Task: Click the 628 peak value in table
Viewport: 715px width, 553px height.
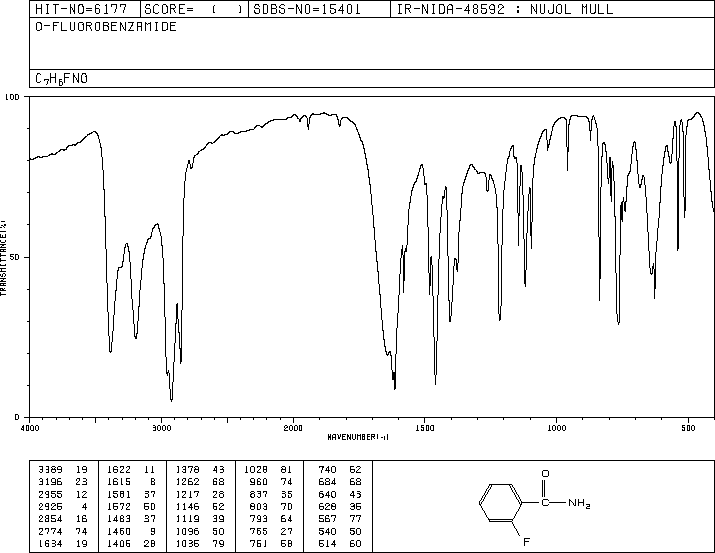Action: [327, 506]
